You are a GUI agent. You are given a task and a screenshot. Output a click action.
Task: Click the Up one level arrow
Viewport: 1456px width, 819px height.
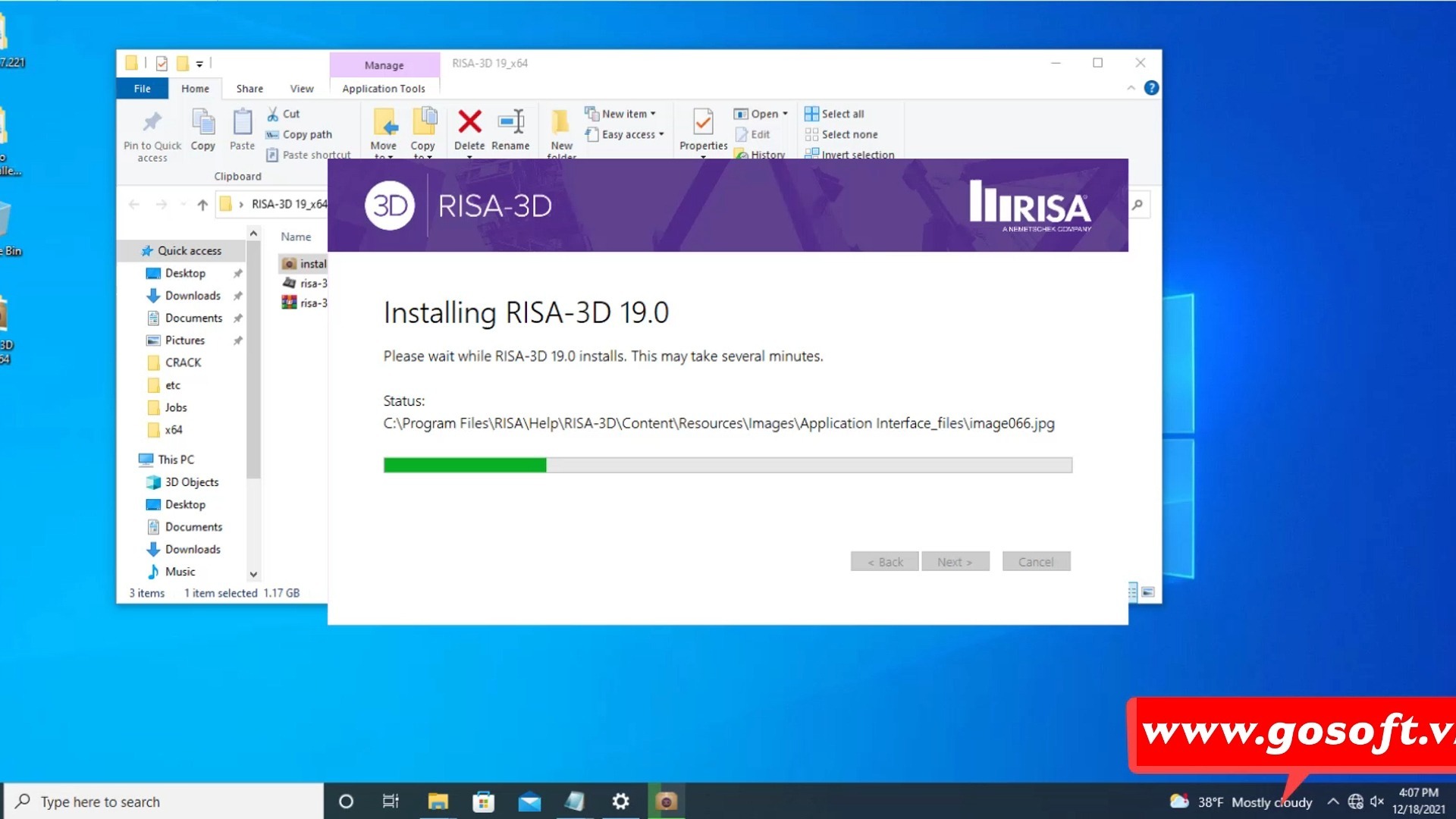pos(202,205)
